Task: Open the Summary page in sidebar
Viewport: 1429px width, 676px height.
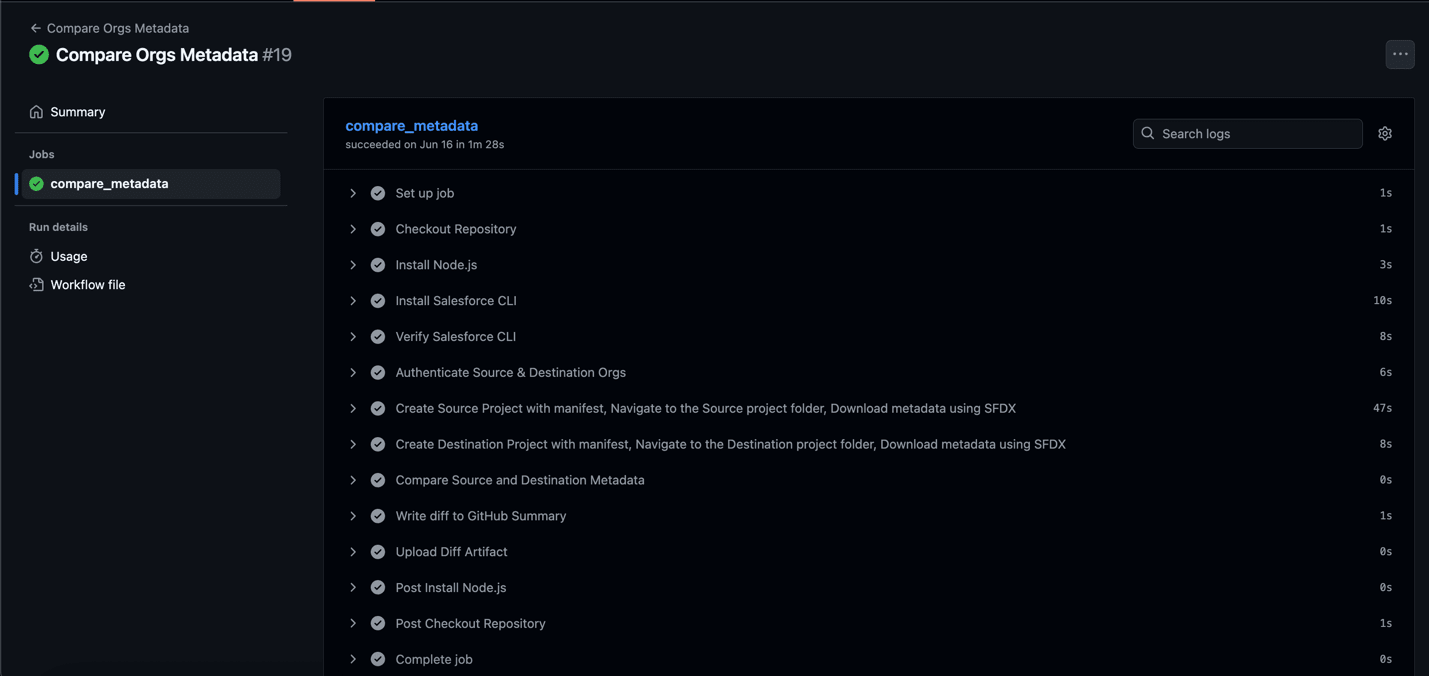Action: click(x=78, y=112)
